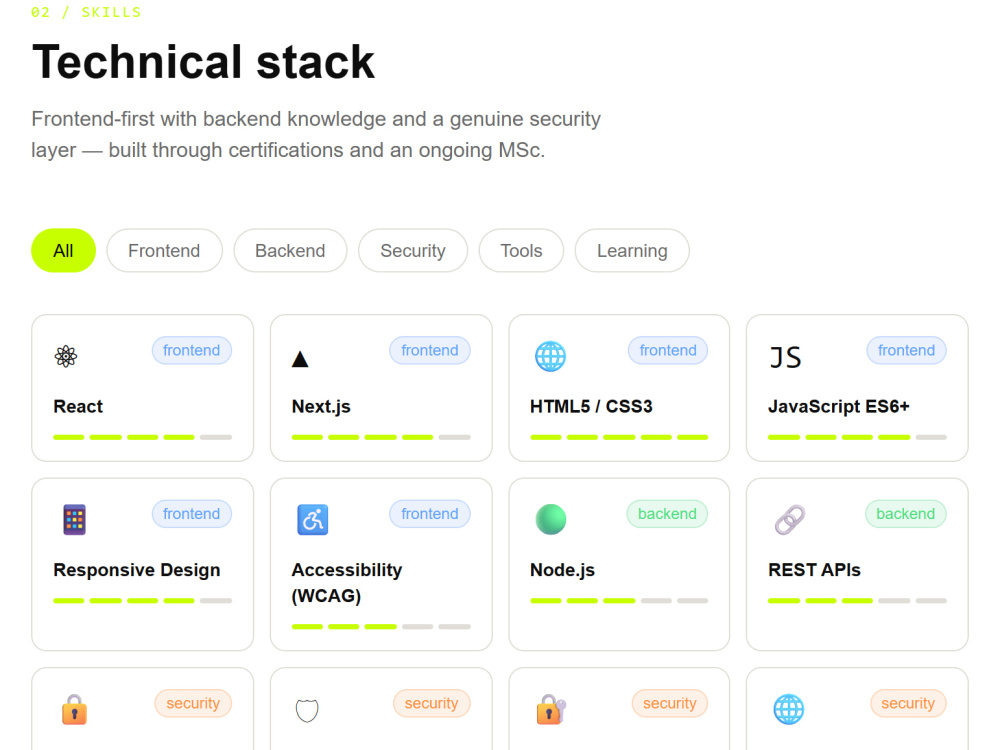The height and width of the screenshot is (750, 1000).
Task: Click the HTML5 / CSS3 title
Action: pyautogui.click(x=591, y=406)
